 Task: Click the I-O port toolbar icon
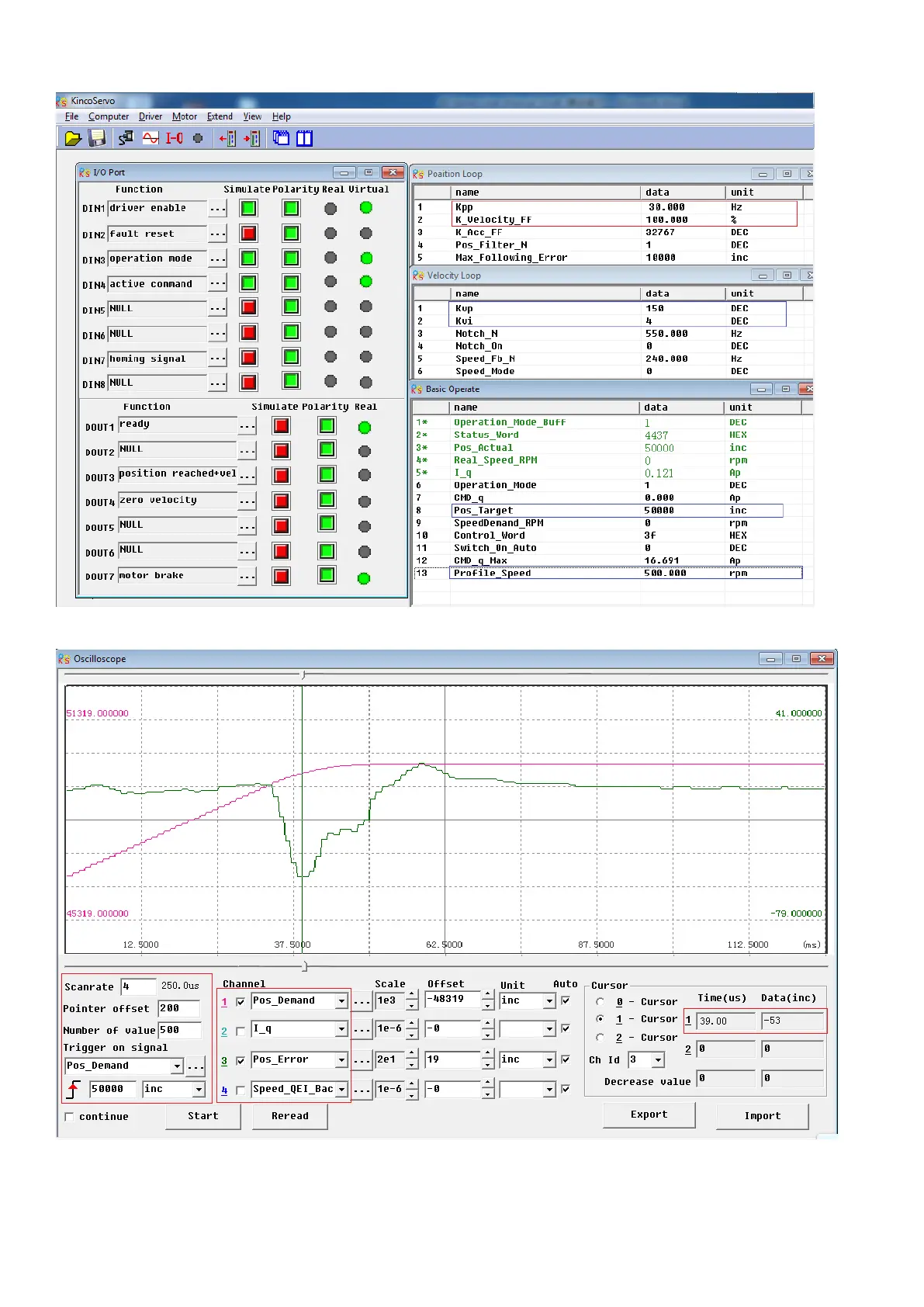coord(174,138)
